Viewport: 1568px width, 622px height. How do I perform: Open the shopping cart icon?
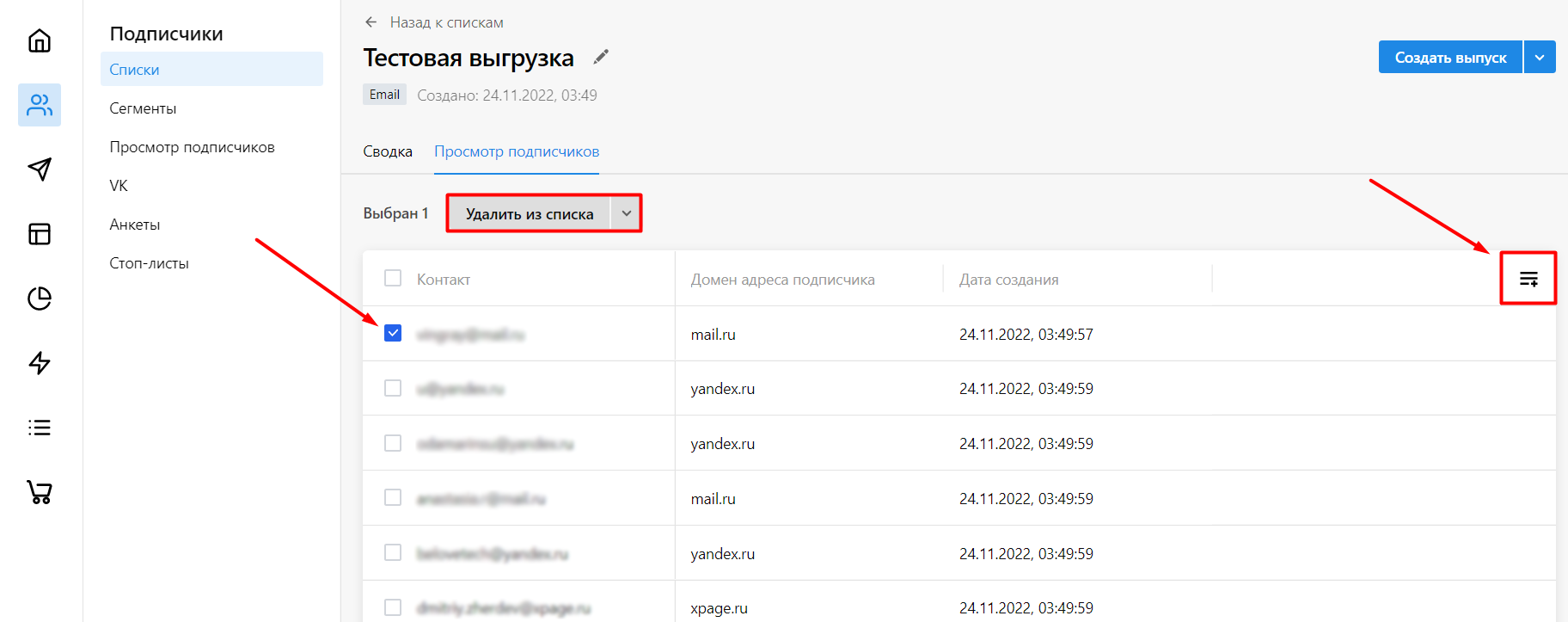coord(40,492)
